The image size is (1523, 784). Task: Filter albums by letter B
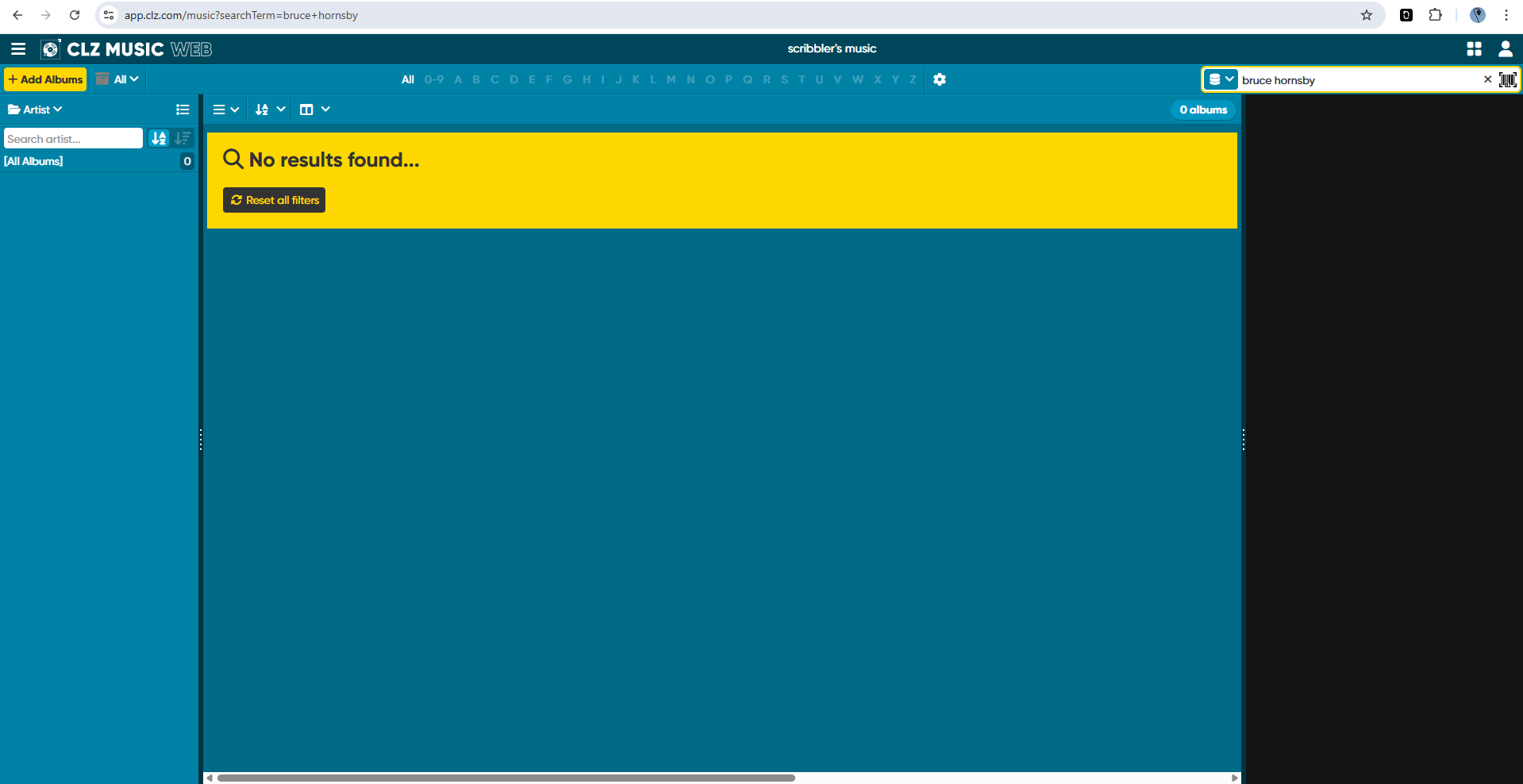[x=476, y=79]
